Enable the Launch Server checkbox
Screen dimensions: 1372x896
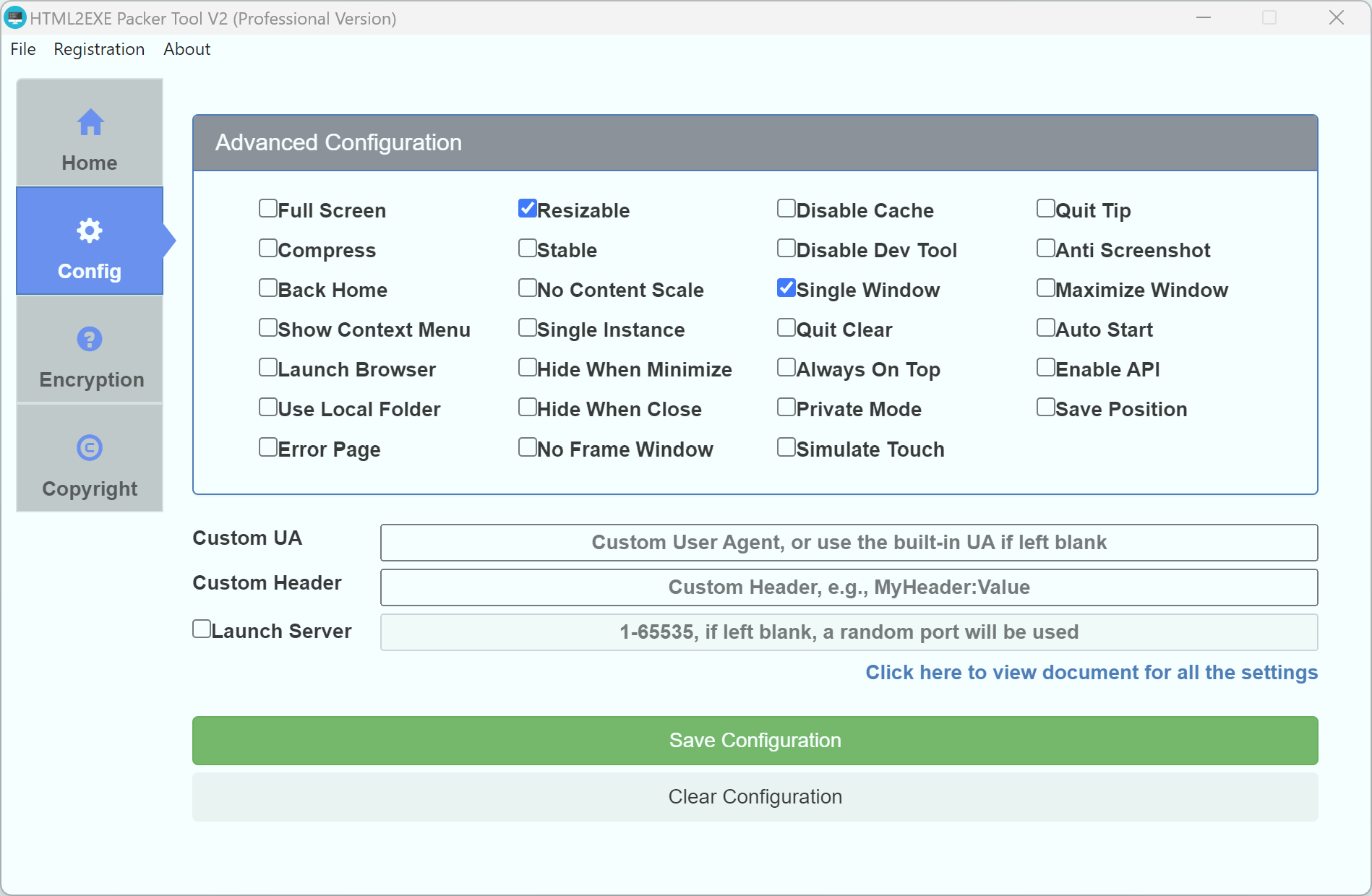(201, 629)
